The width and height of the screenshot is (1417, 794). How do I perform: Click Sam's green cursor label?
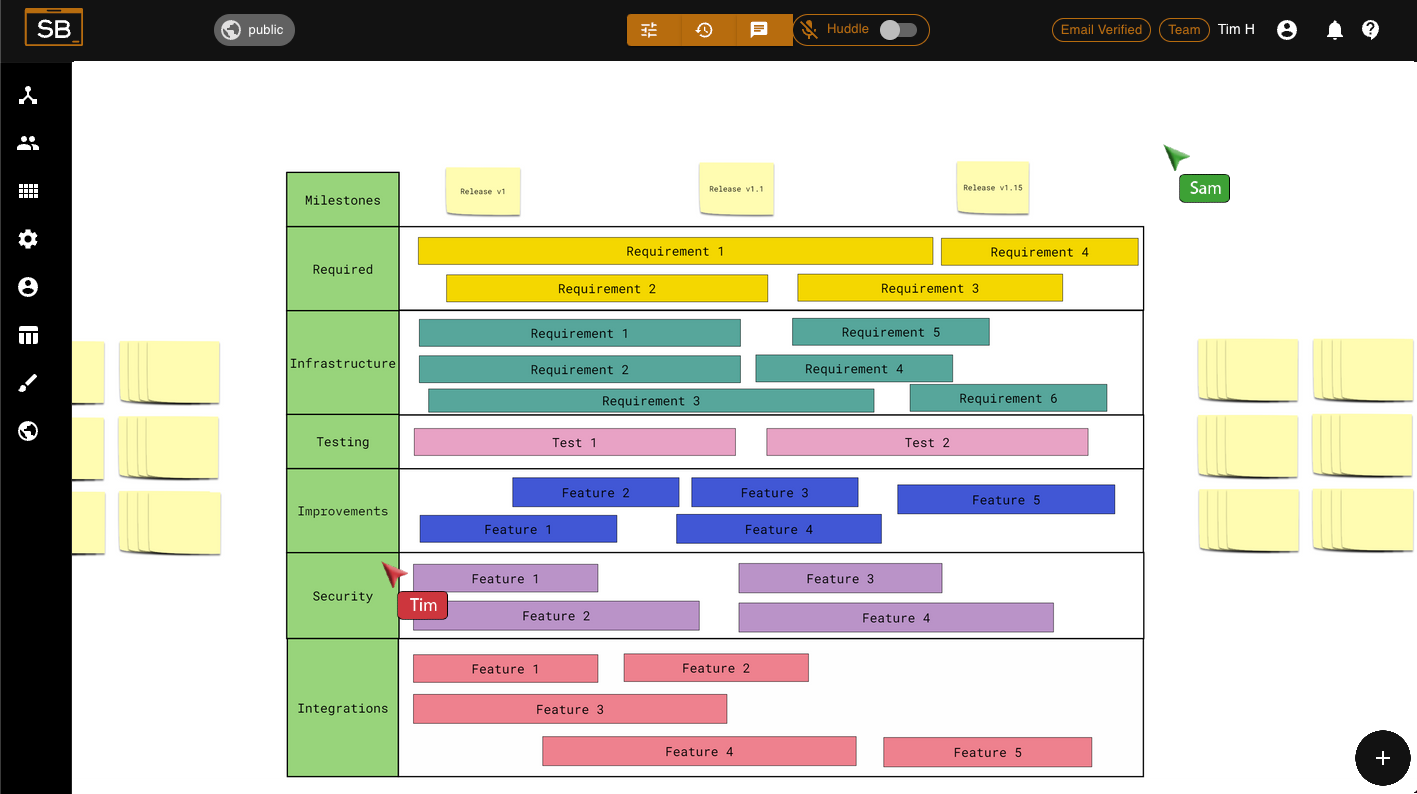1204,188
